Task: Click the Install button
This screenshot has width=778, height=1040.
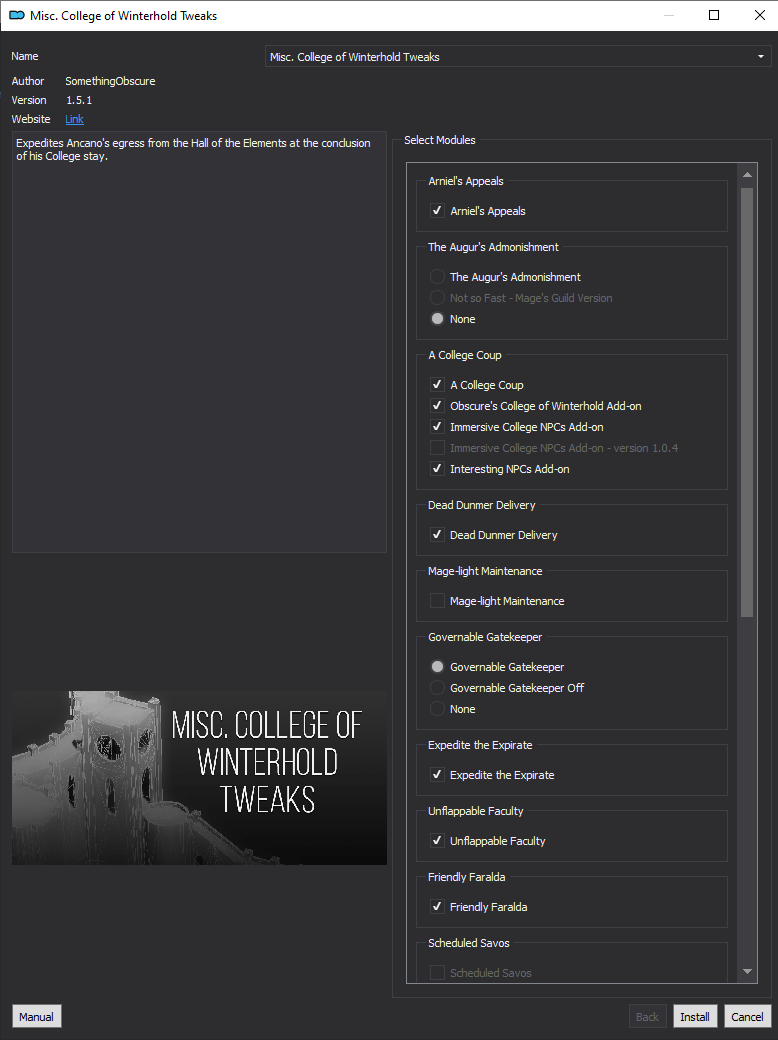Action: 694,1017
